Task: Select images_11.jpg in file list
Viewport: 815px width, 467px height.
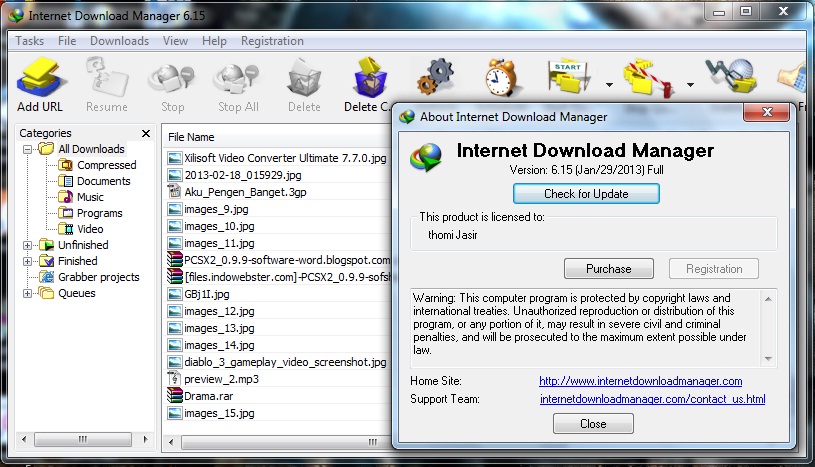Action: click(x=219, y=243)
